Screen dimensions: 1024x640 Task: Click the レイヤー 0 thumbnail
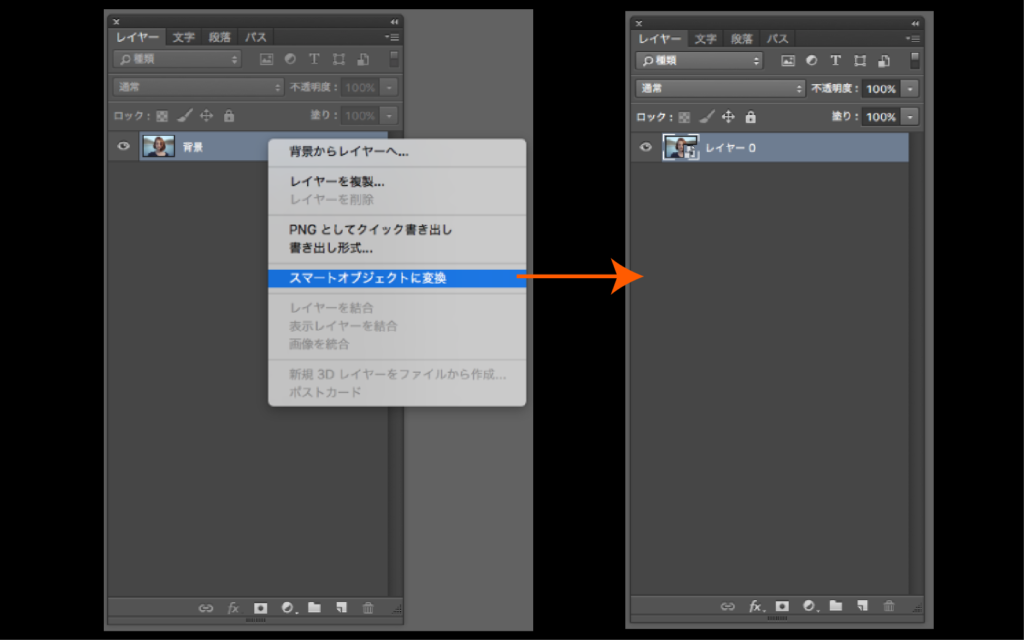coord(682,146)
